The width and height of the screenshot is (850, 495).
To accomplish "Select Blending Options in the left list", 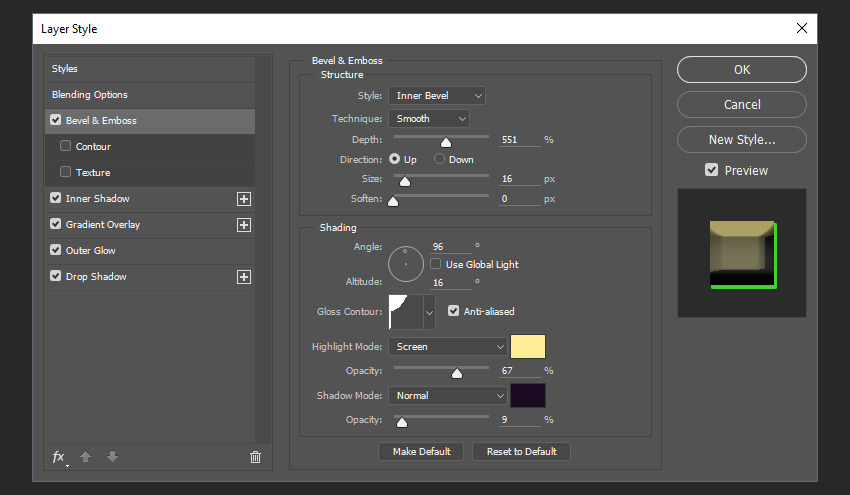I will click(90, 95).
